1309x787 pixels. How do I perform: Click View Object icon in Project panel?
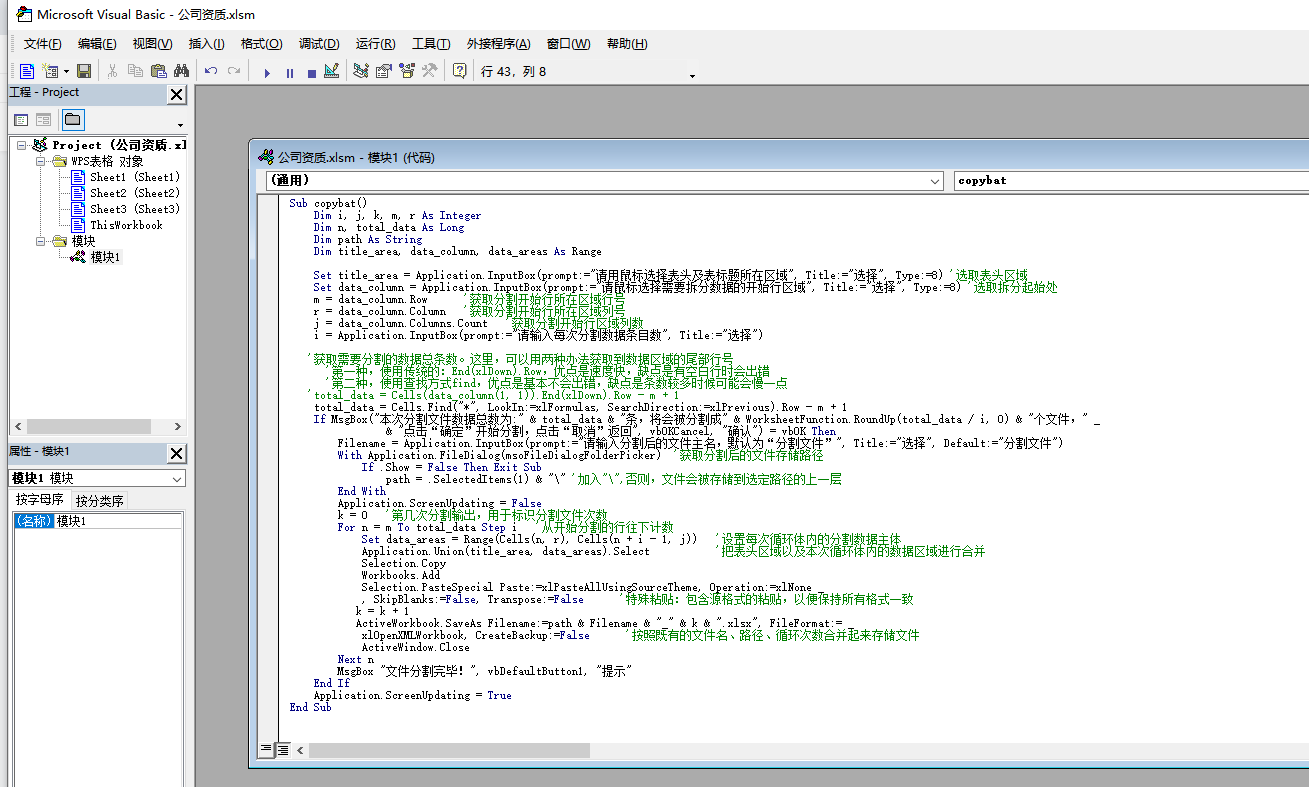[44, 120]
